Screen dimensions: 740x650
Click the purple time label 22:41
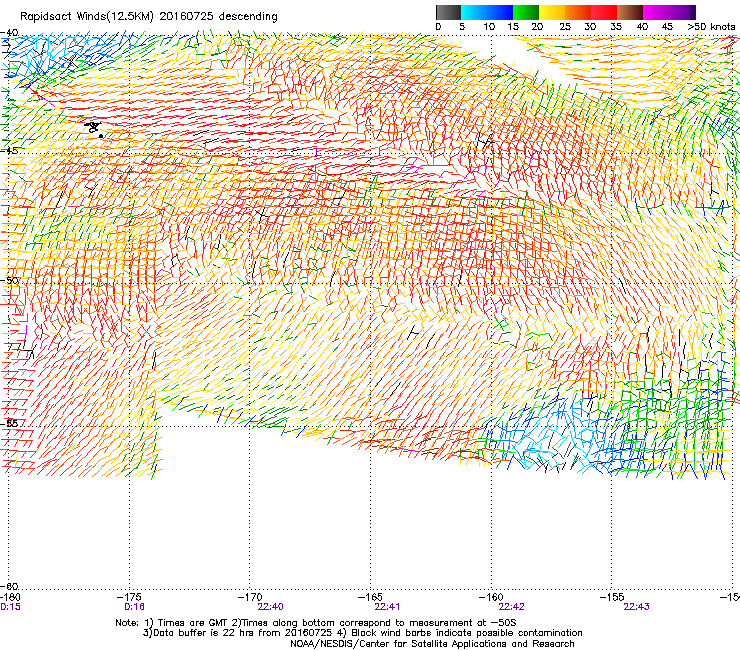point(387,607)
